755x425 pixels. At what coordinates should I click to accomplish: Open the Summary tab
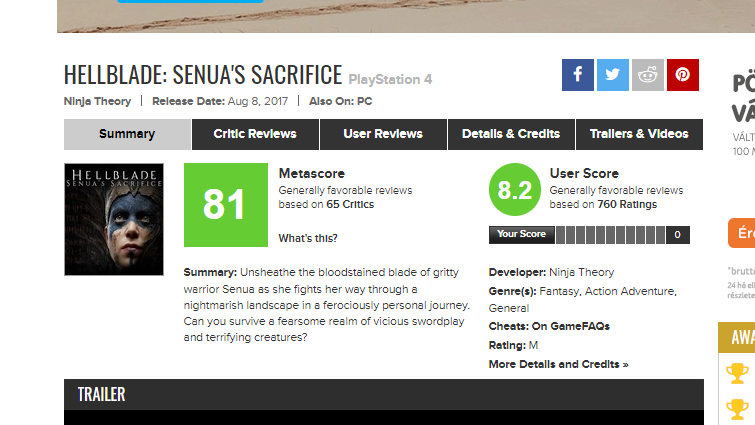127,134
